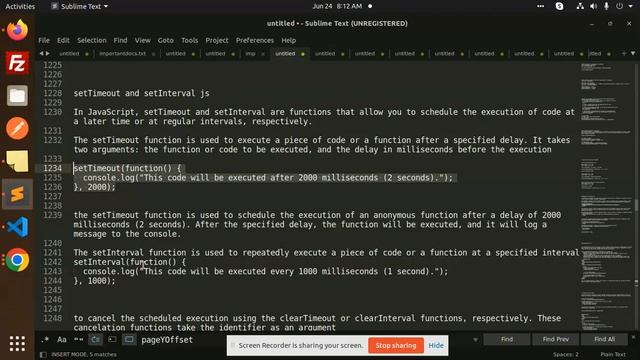
Task: Click the Skype tray icon
Action: tap(560, 6)
